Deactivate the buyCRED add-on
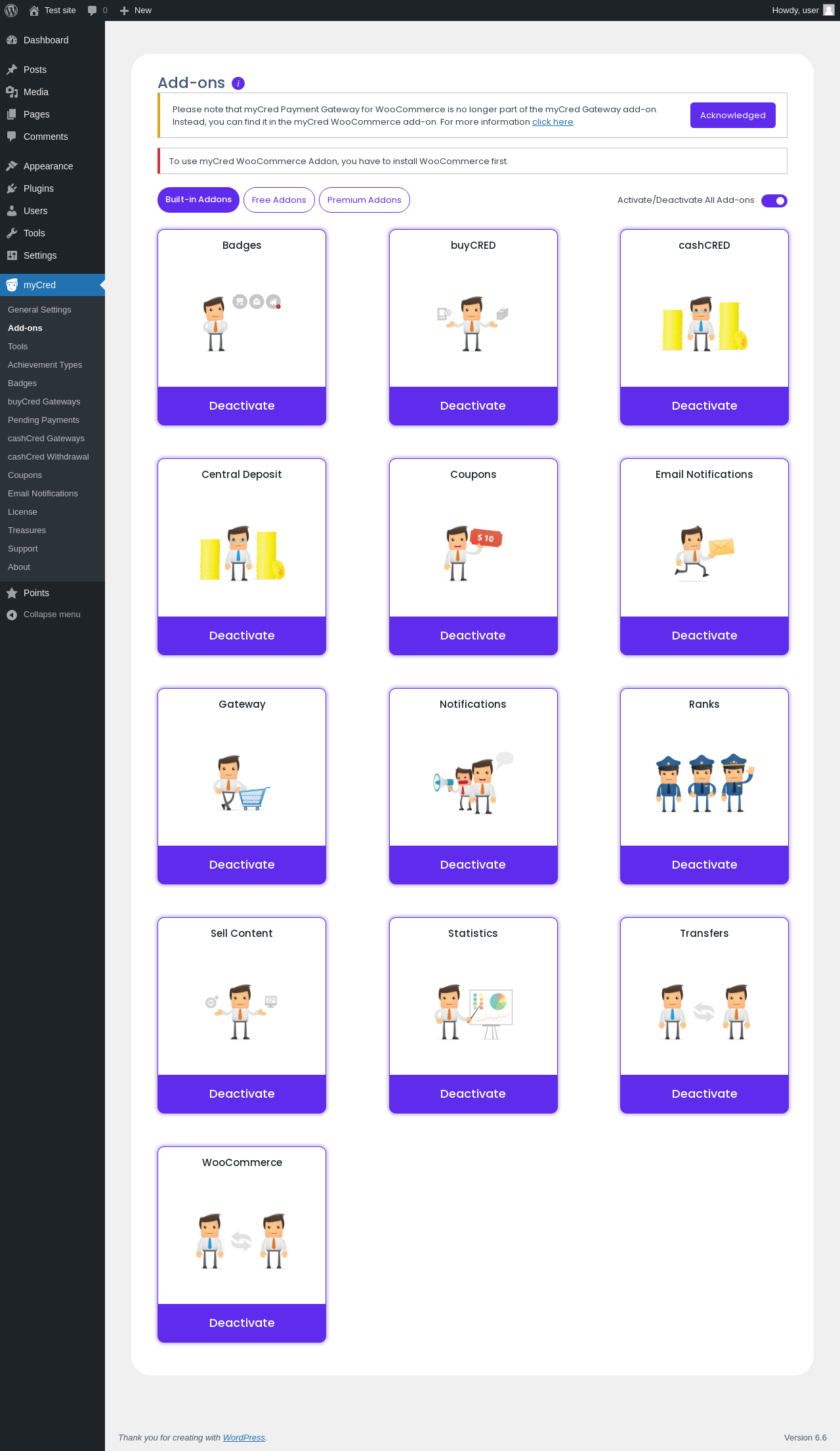 pos(473,406)
